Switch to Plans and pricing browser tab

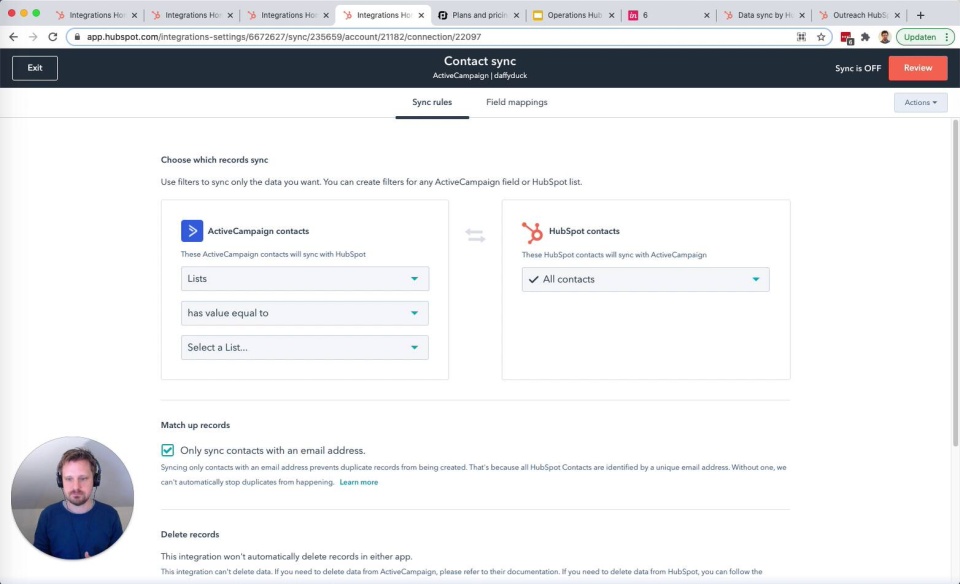[479, 15]
